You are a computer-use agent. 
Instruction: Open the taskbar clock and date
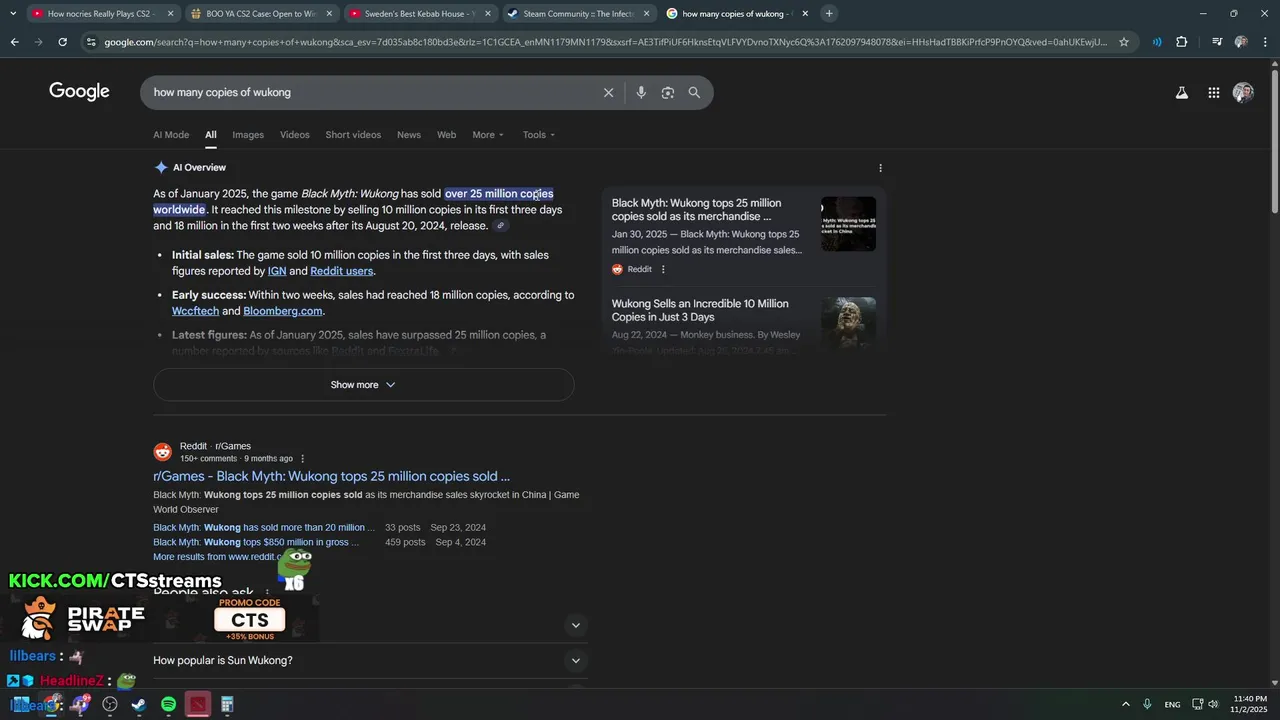click(1250, 704)
